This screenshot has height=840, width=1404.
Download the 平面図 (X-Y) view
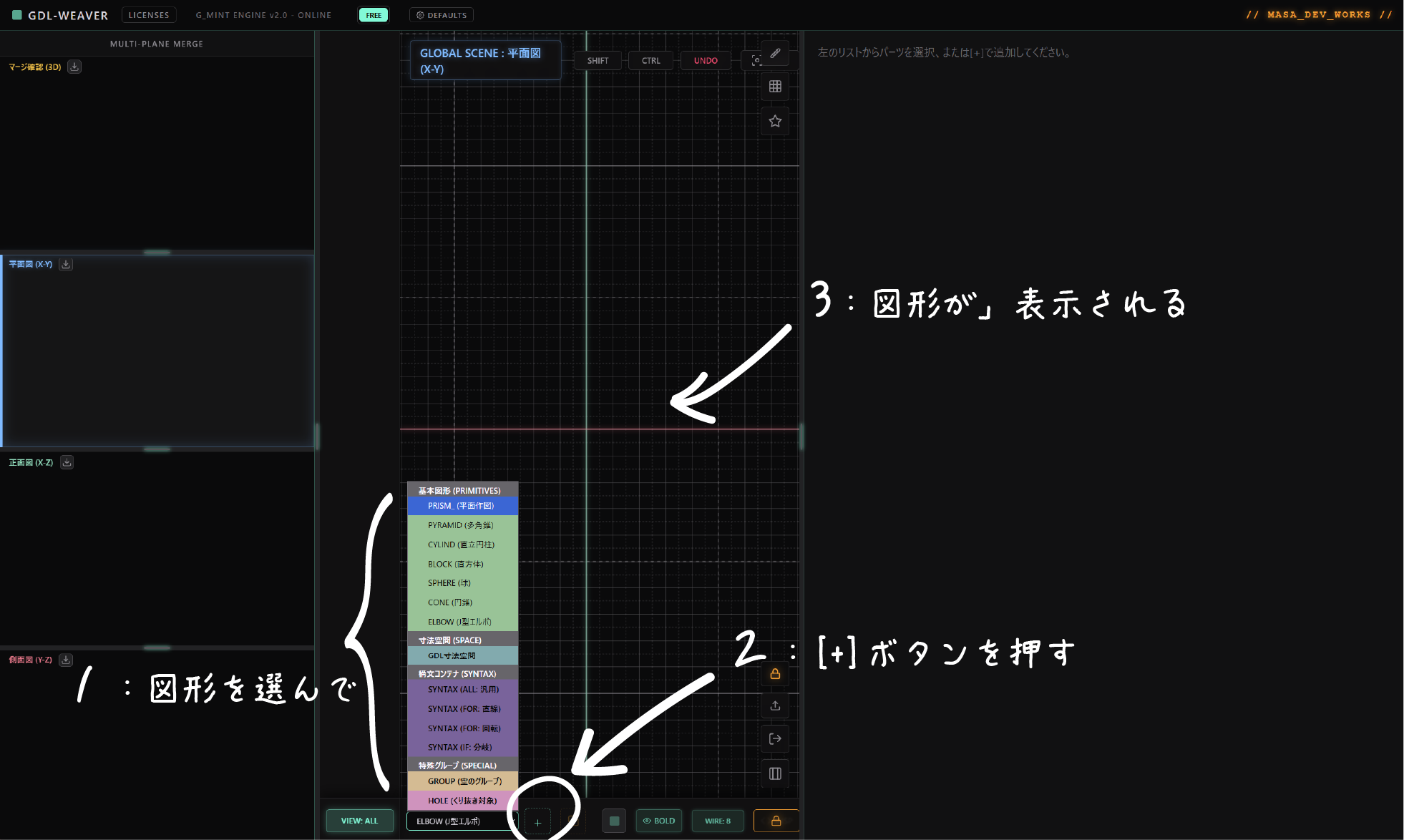coord(66,264)
